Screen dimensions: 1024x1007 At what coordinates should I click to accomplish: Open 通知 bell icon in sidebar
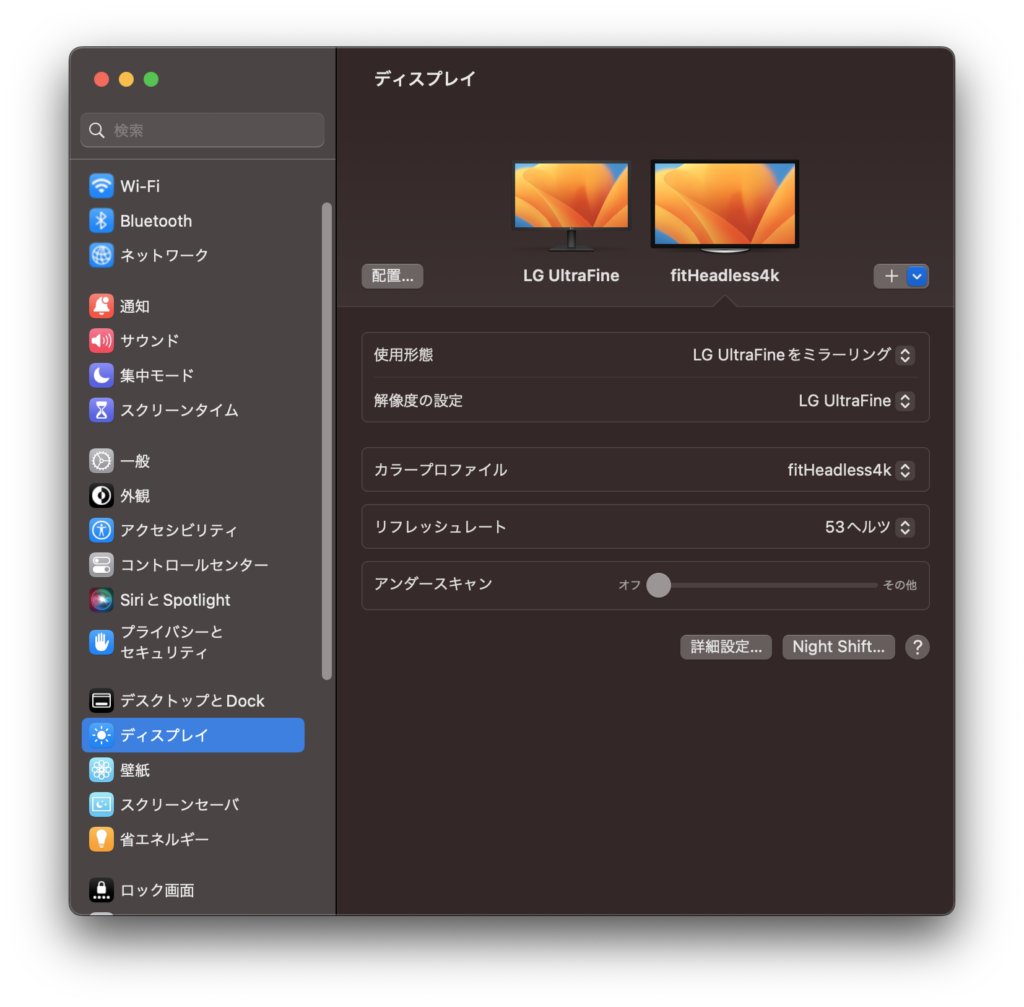[101, 306]
